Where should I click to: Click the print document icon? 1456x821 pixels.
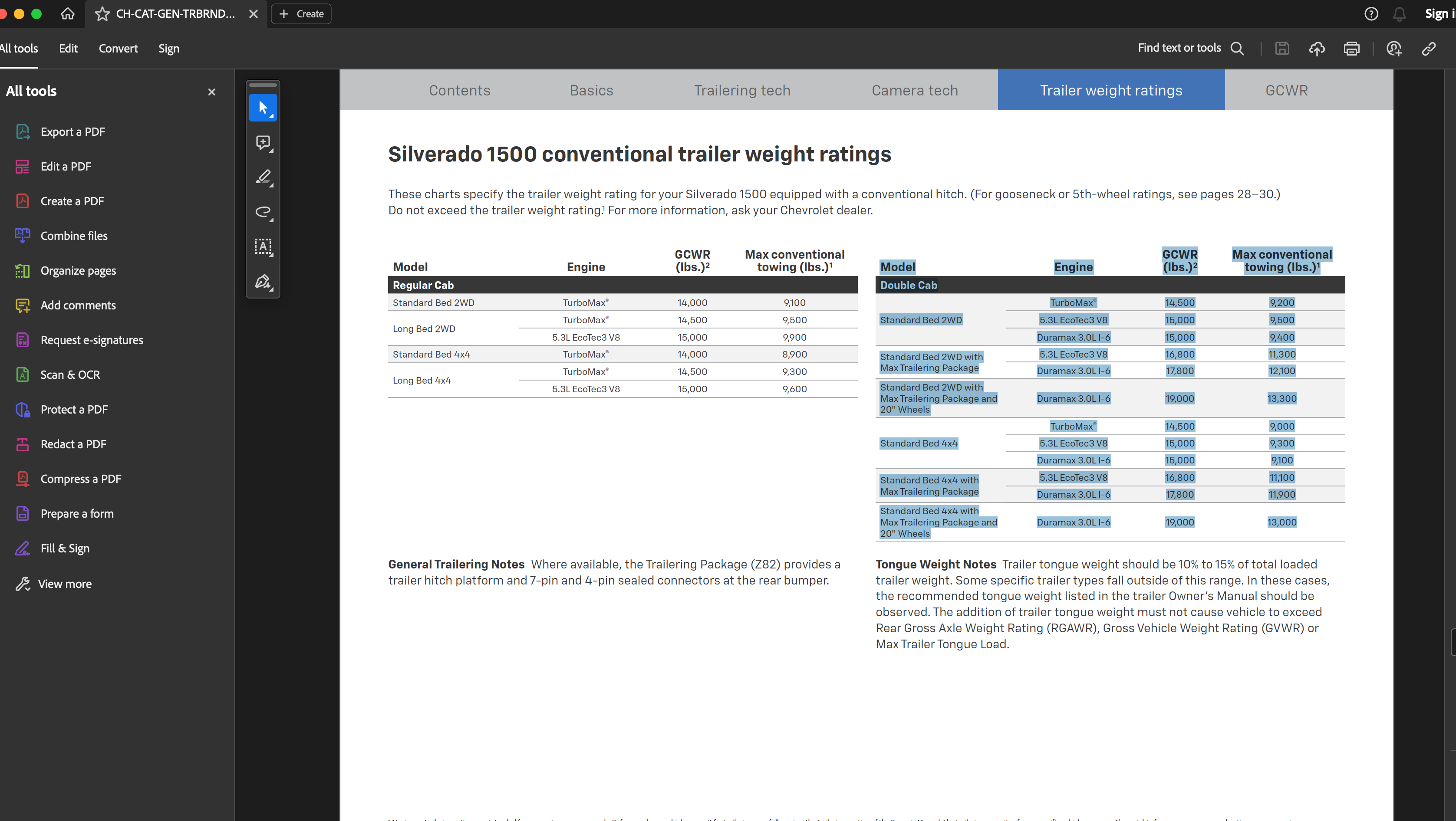point(1351,49)
